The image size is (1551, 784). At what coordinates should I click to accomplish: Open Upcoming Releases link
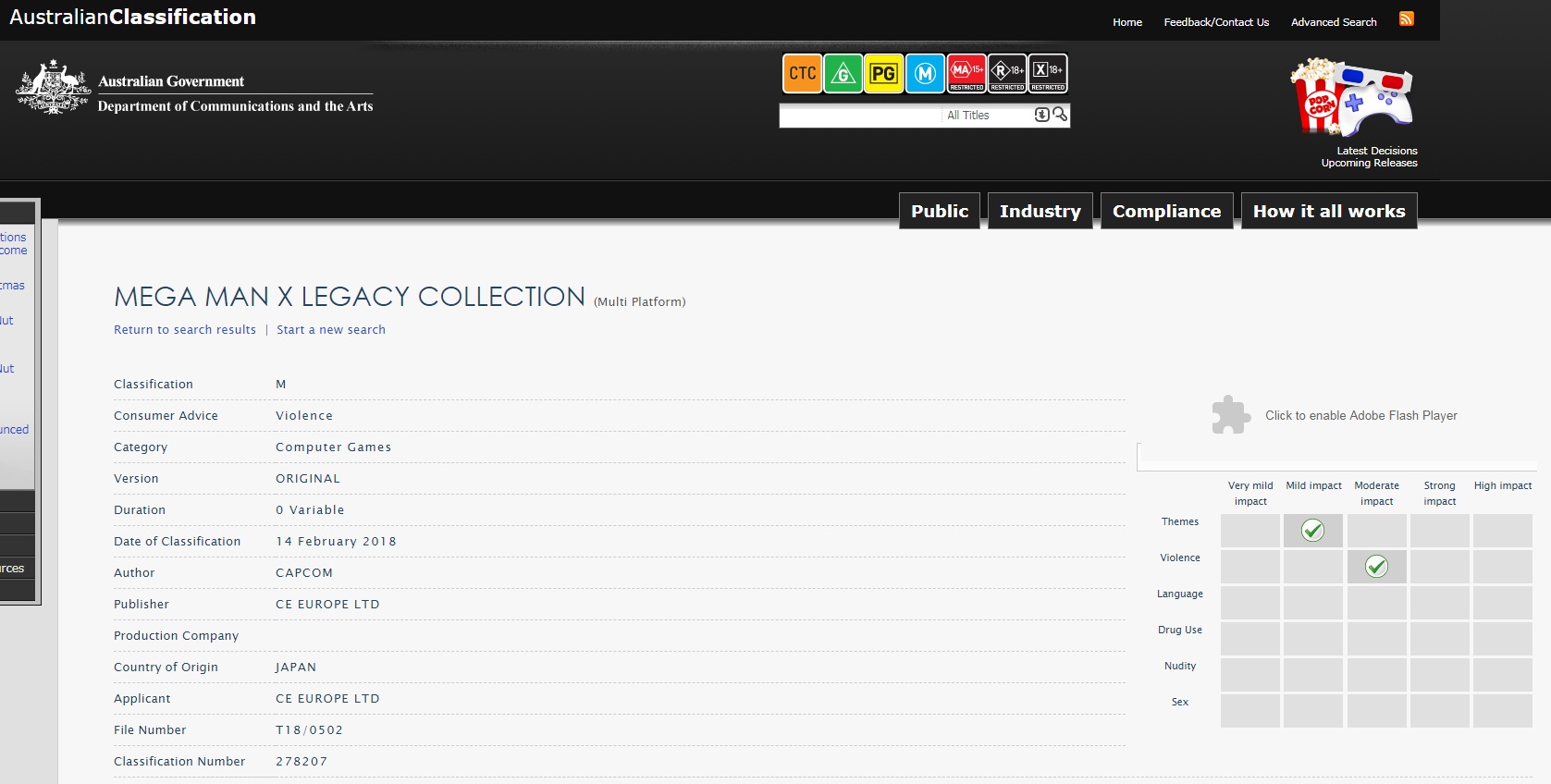1369,163
